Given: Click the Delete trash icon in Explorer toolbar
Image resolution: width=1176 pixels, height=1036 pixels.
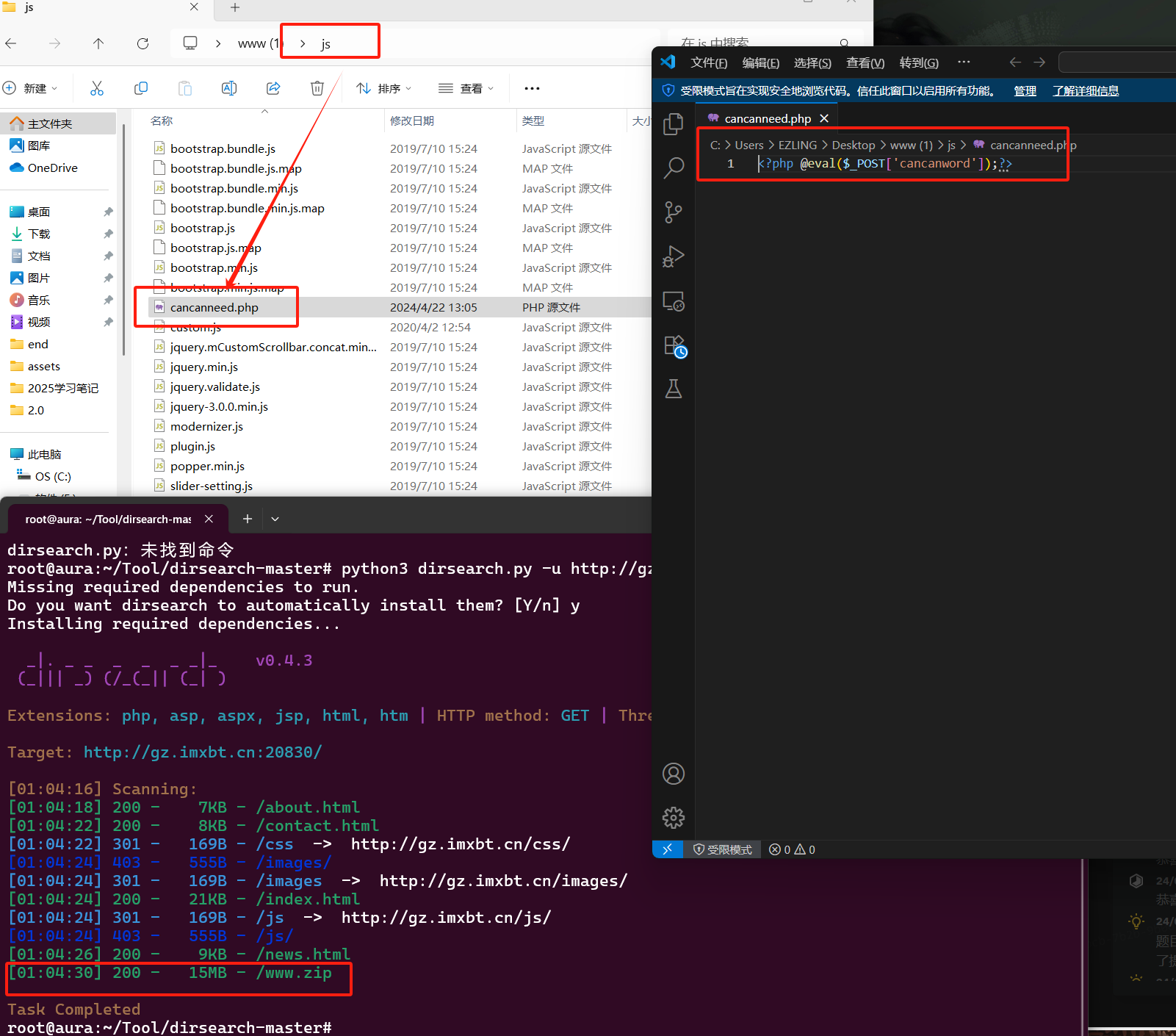Looking at the screenshot, I should pyautogui.click(x=317, y=88).
